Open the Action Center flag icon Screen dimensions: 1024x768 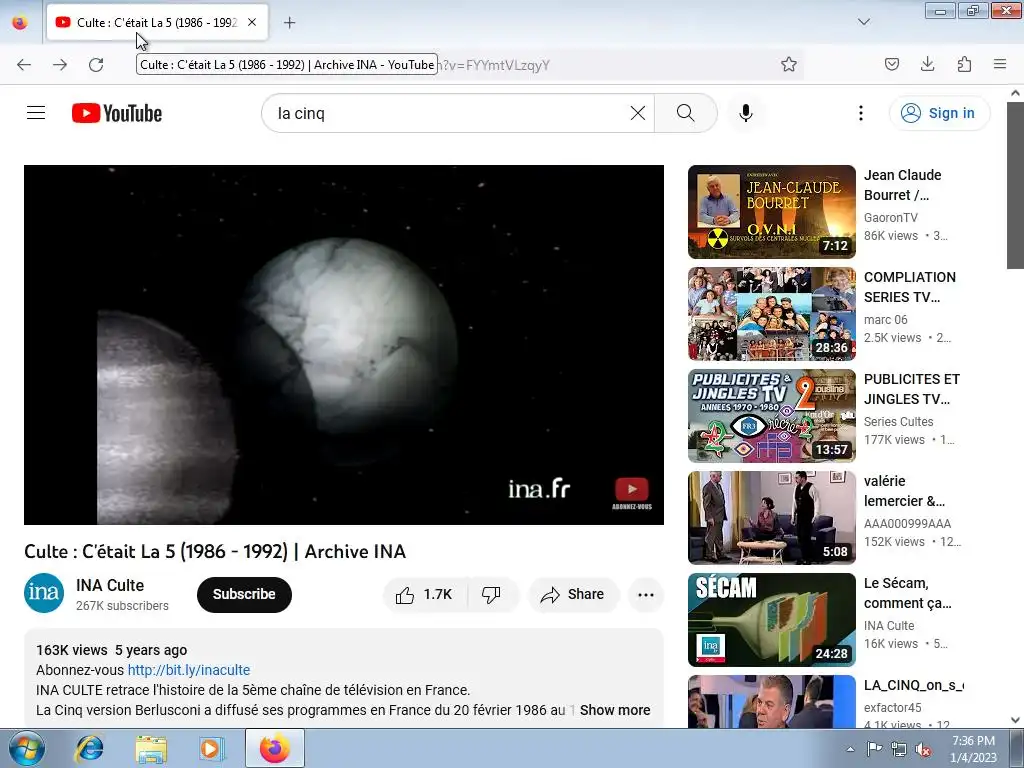tap(874, 749)
